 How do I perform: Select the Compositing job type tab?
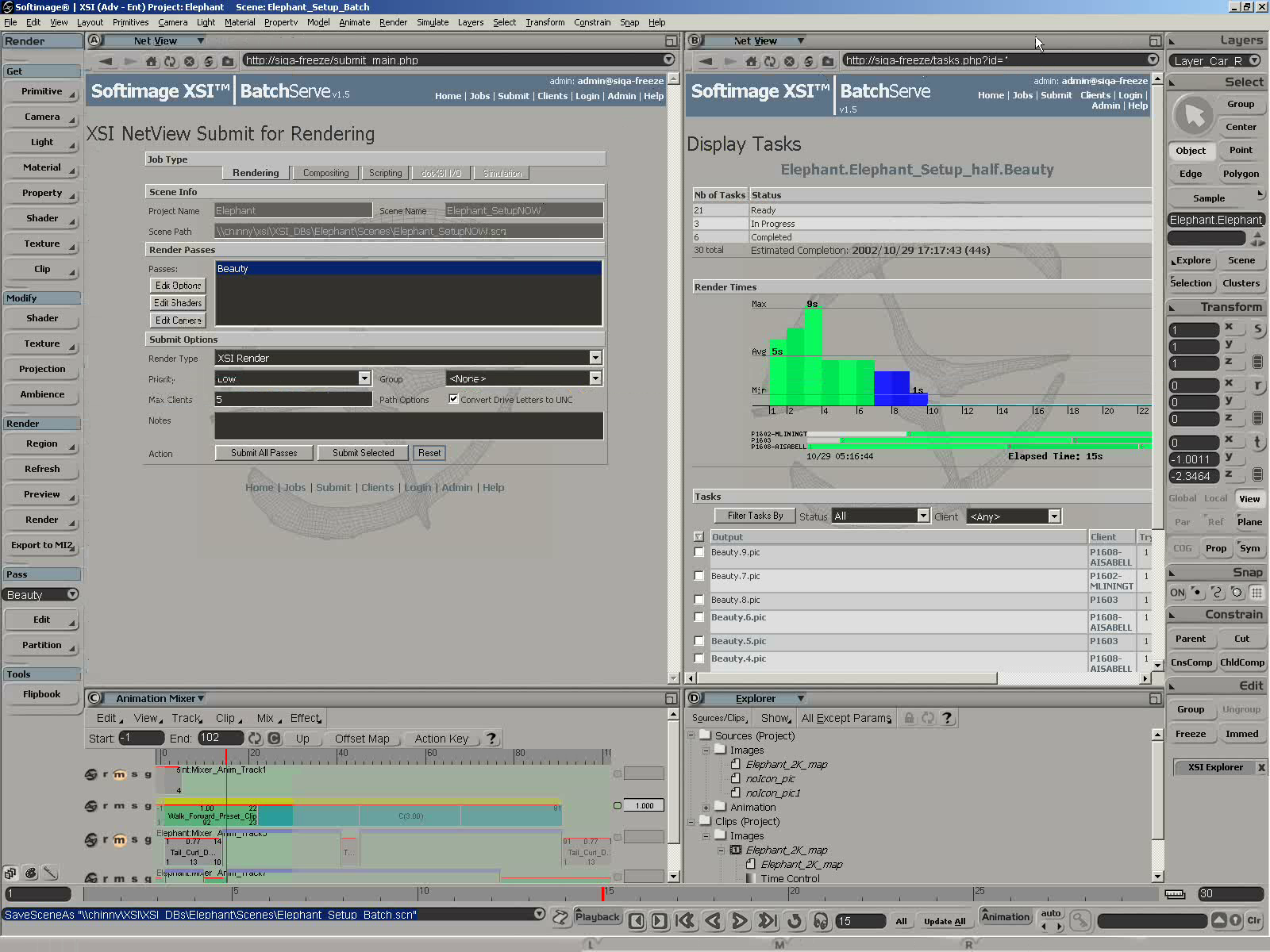click(x=325, y=173)
